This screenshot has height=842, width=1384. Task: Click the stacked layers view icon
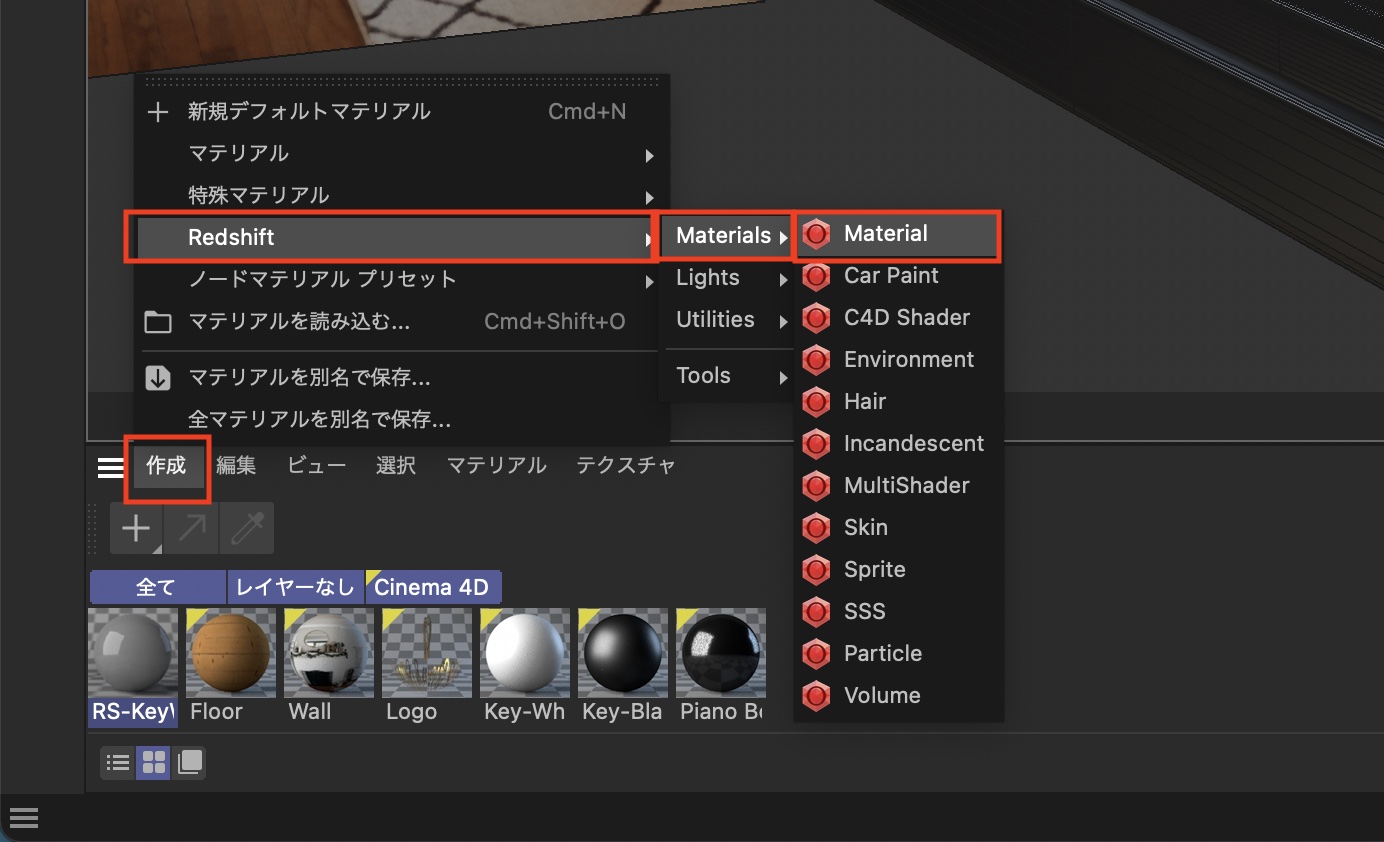click(x=189, y=764)
